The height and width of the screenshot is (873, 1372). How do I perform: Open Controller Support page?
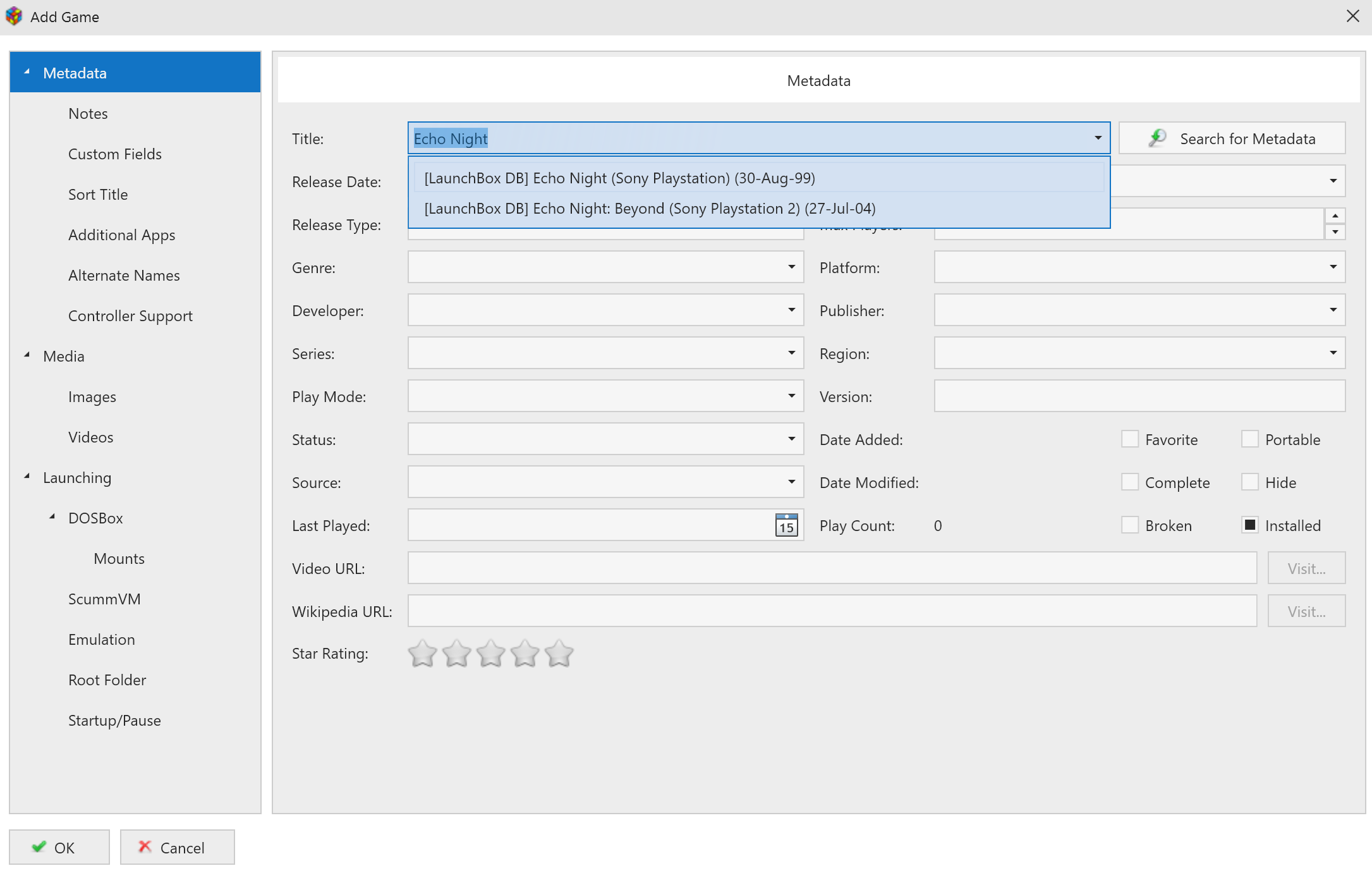(130, 315)
